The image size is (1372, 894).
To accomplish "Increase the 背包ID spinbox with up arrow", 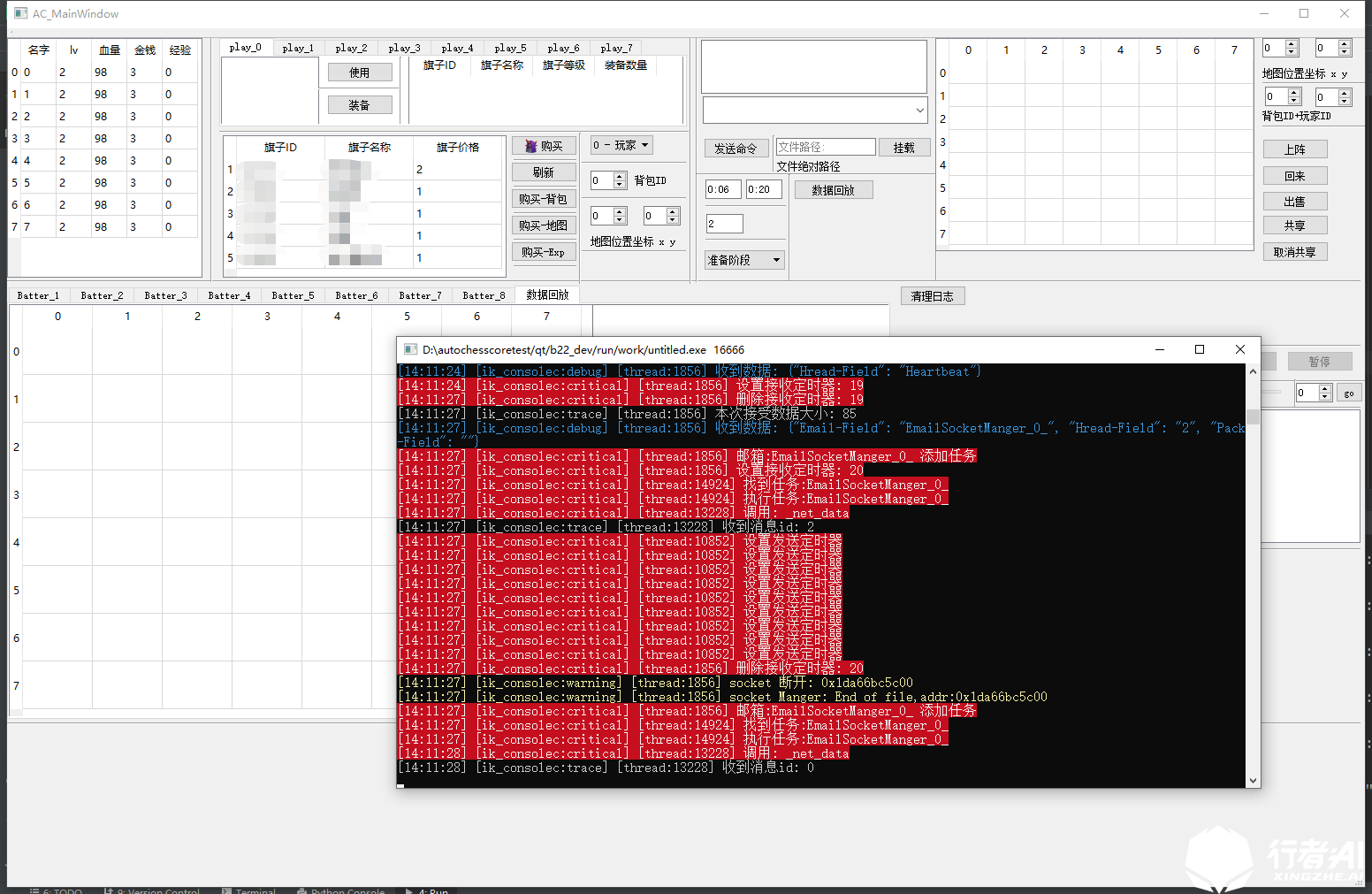I will [x=620, y=176].
